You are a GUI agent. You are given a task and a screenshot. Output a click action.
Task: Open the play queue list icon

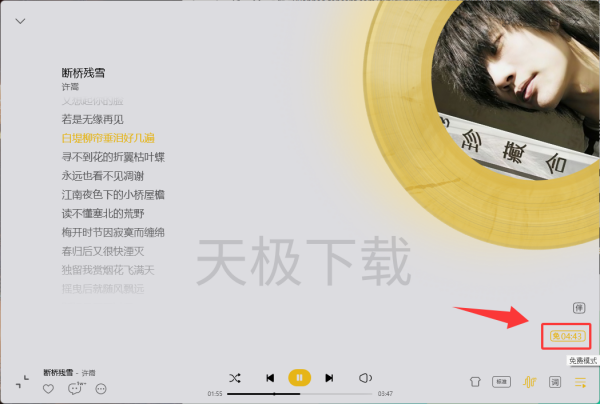[580, 382]
